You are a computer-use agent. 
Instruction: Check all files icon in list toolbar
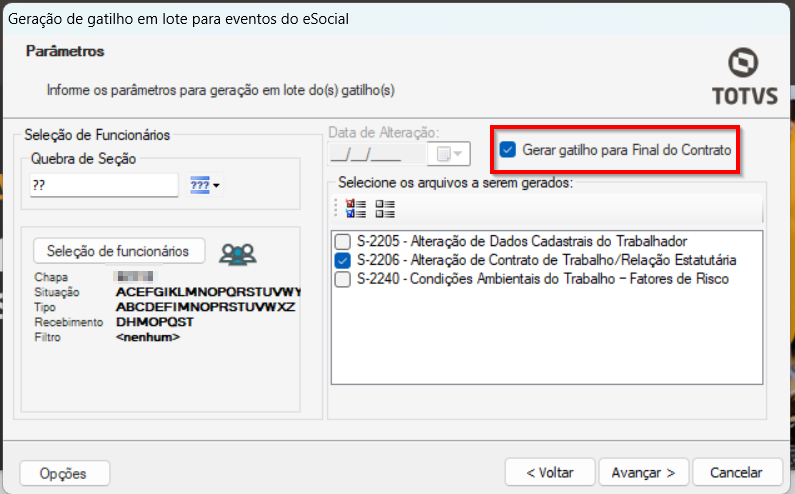click(x=356, y=208)
